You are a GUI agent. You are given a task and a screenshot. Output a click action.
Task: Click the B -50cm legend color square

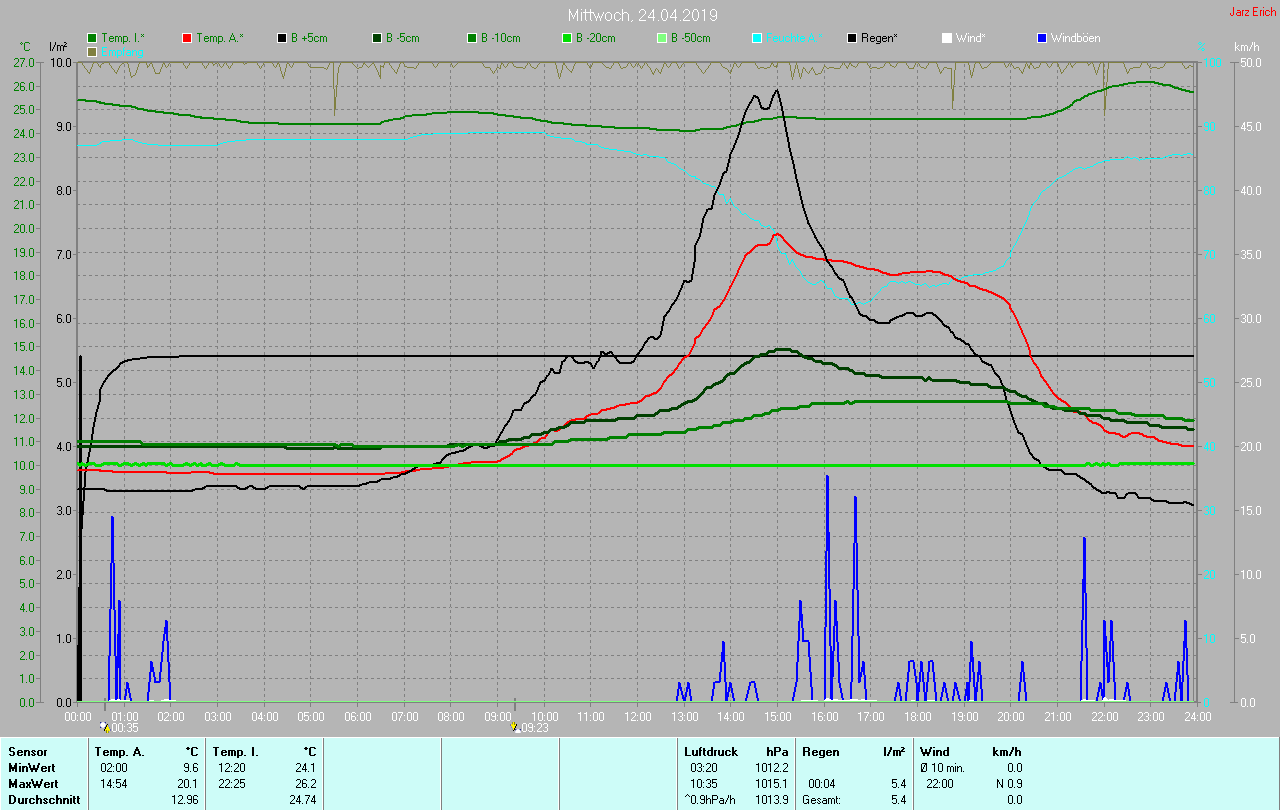(x=662, y=38)
